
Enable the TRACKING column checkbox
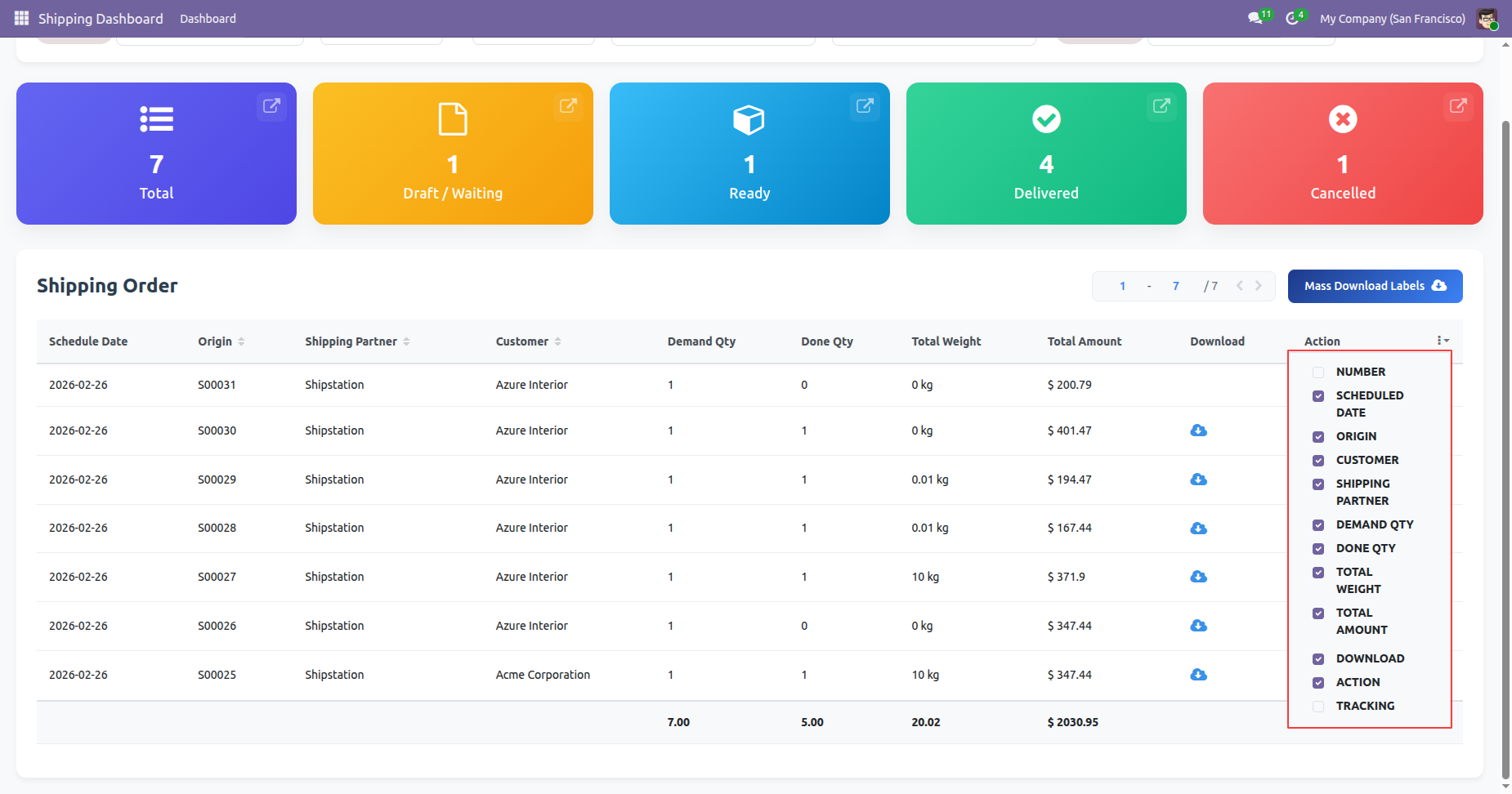pyautogui.click(x=1318, y=707)
